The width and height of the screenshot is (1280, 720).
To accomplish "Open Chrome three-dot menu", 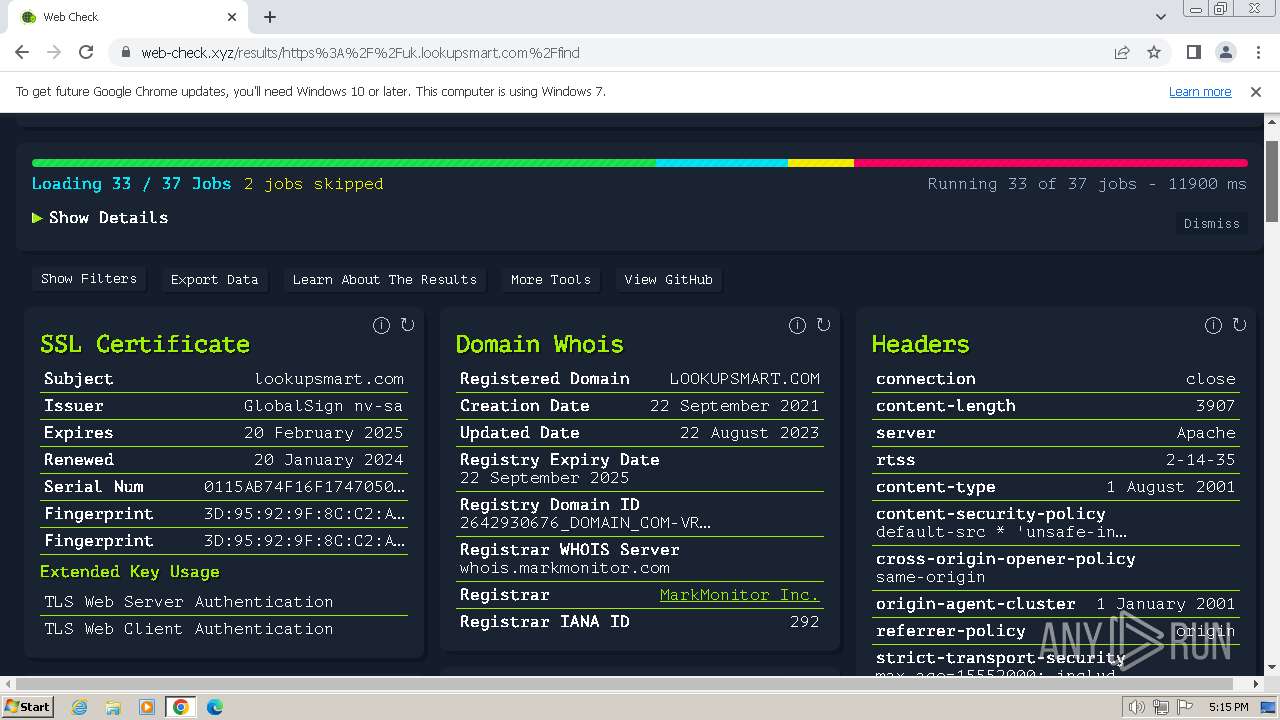I will pos(1257,53).
